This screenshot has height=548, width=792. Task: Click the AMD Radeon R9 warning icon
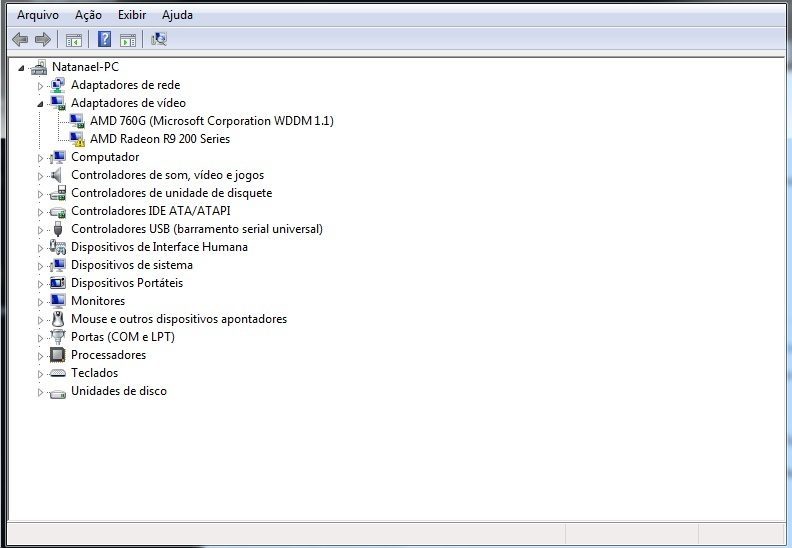(x=77, y=139)
